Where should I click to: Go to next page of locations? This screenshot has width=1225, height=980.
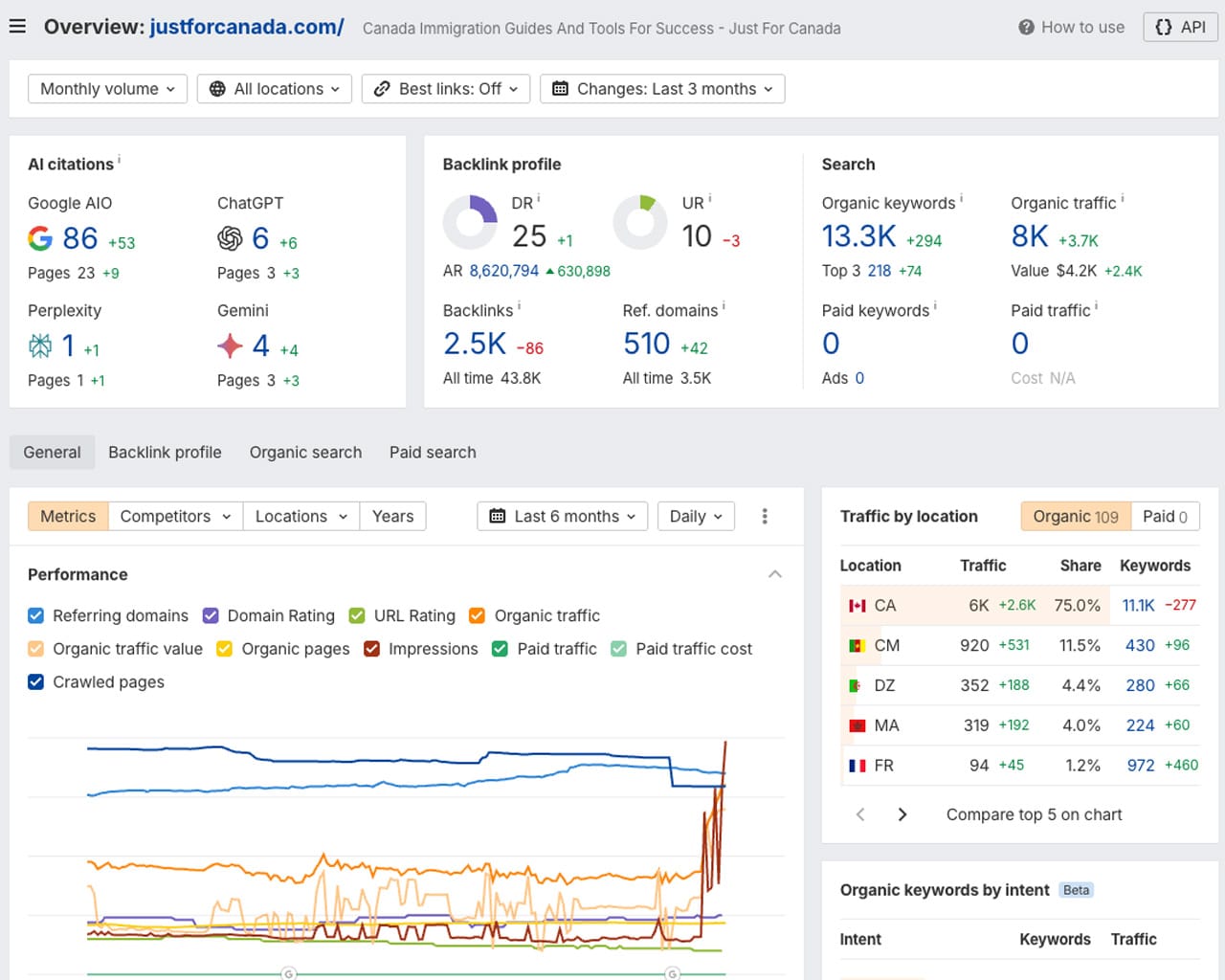(x=902, y=814)
